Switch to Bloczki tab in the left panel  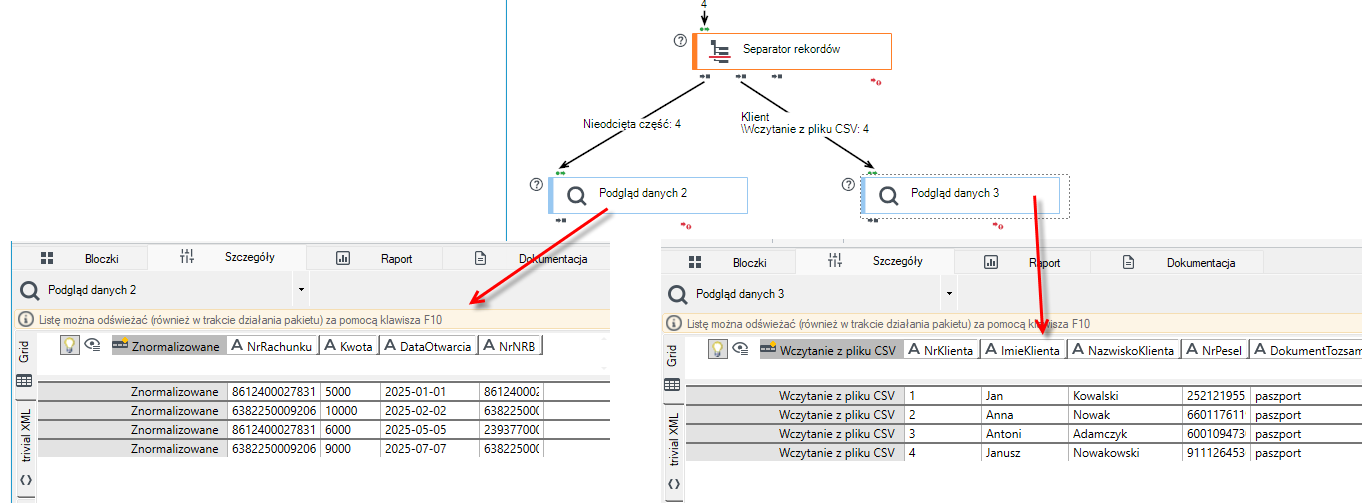pos(80,258)
